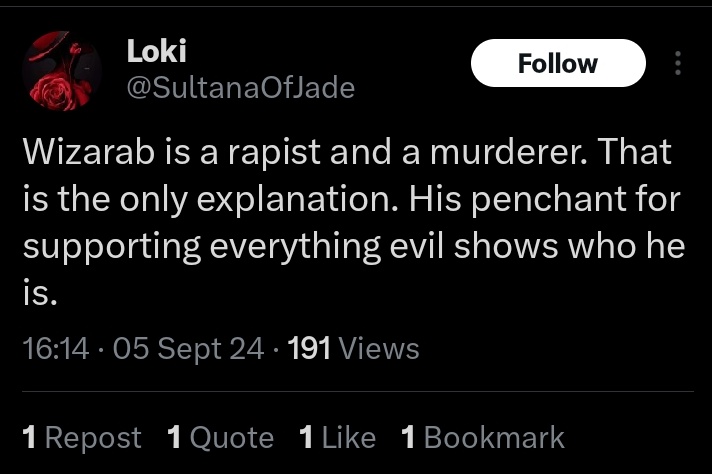View the 1 Repost list
The image size is (712, 474).
click(81, 437)
